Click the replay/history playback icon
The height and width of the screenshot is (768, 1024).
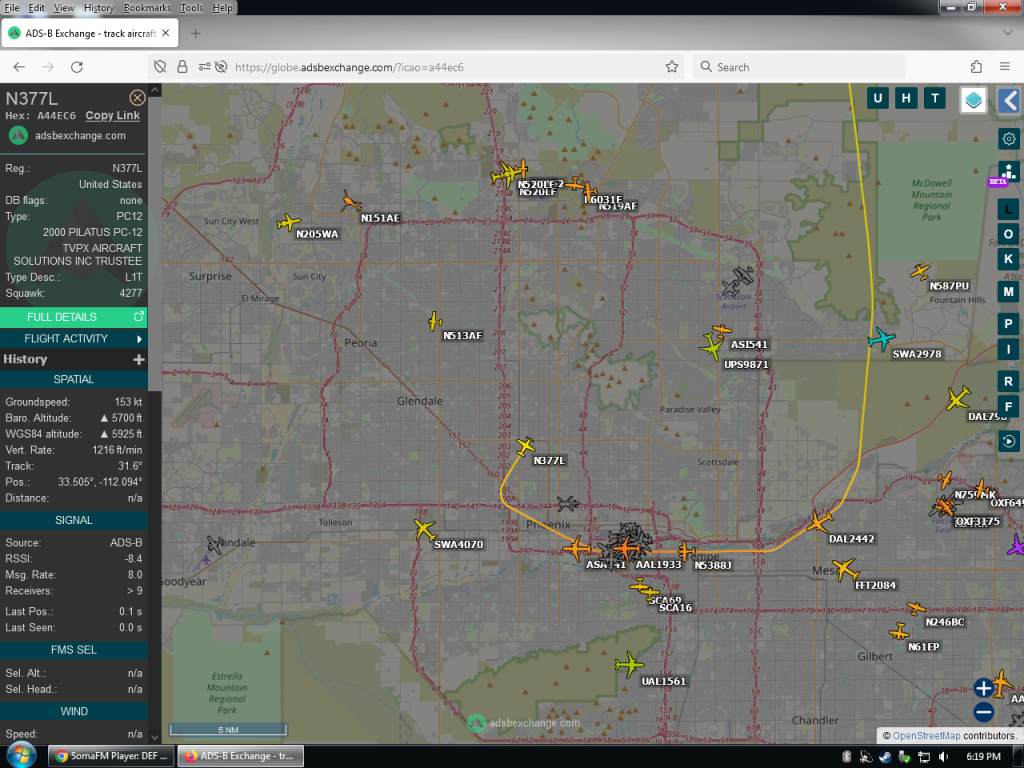1008,441
